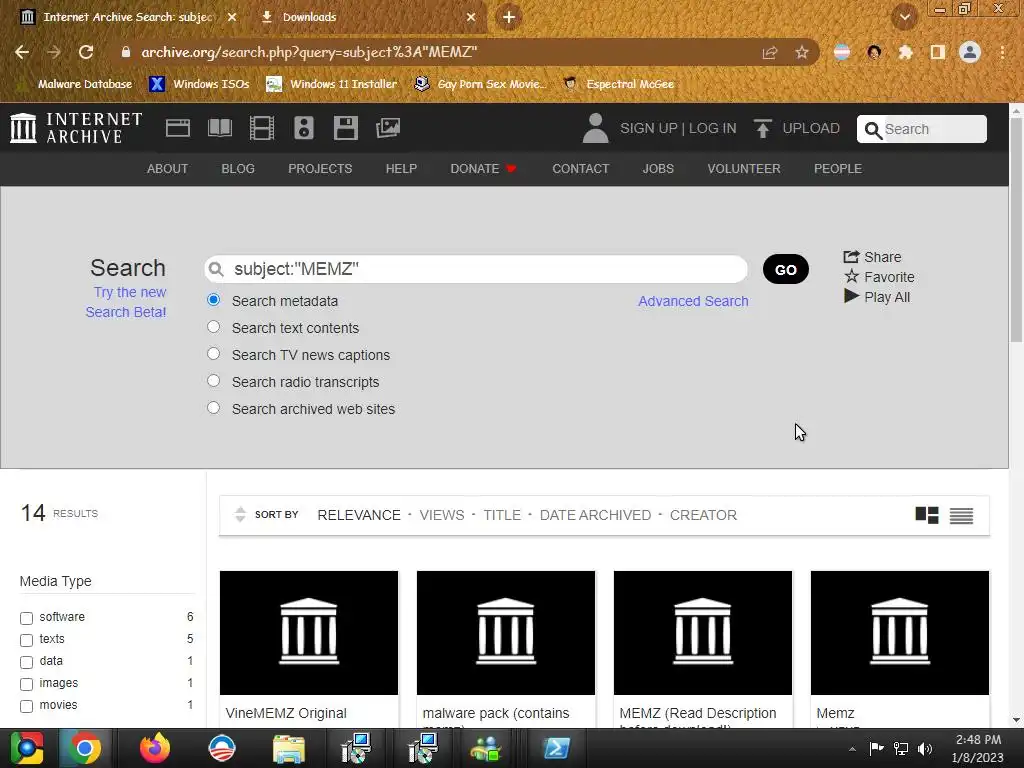
Task: Select Search archived web sites option
Action: tap(214, 408)
